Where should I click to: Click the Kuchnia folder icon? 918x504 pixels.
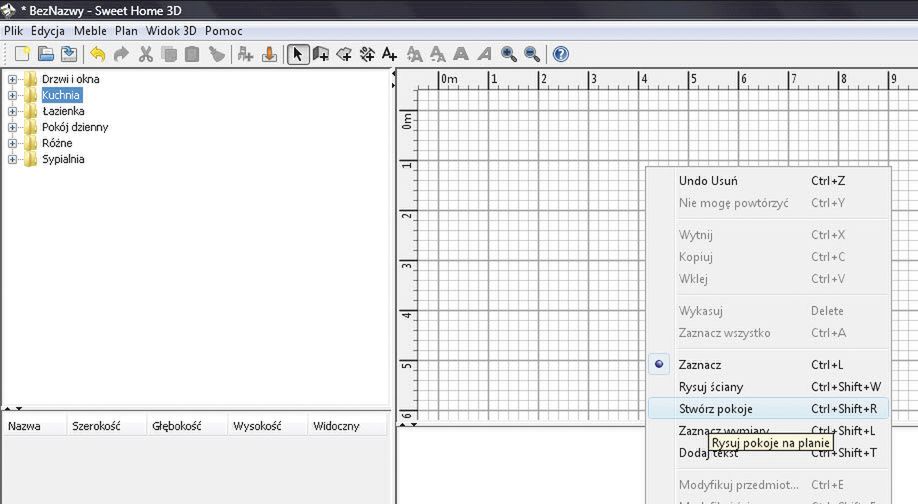tap(30, 95)
